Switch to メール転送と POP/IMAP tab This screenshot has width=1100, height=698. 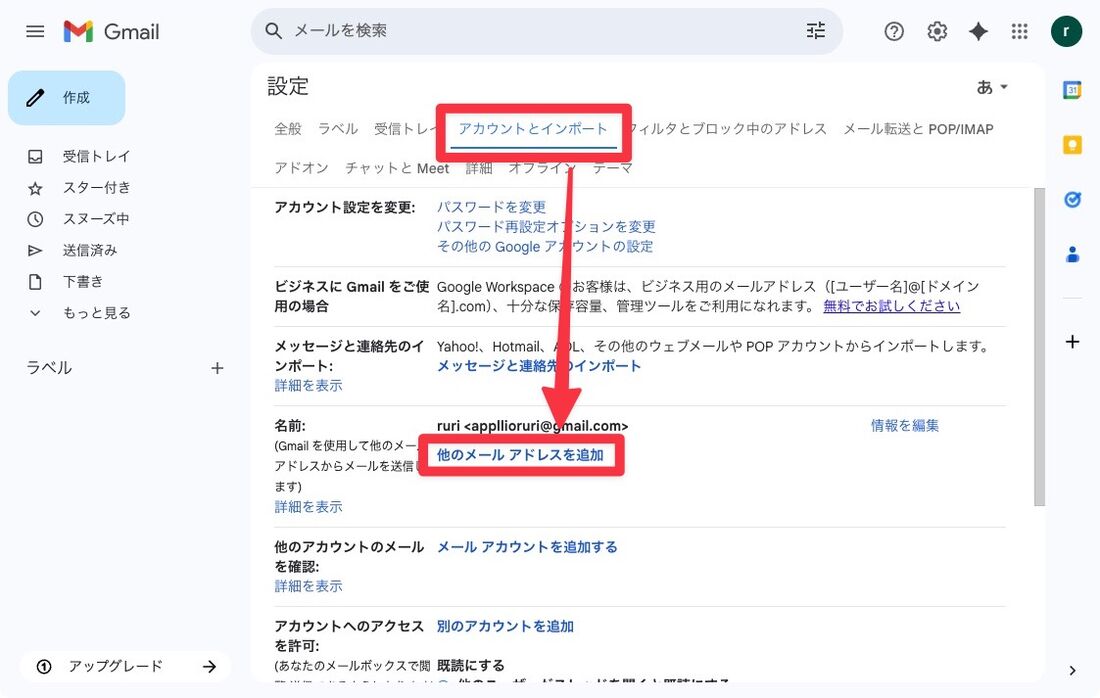tap(918, 128)
